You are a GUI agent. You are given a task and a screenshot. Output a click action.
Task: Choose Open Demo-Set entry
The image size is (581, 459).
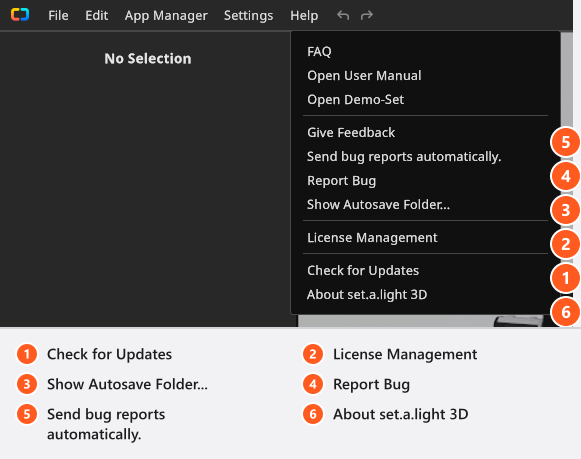coord(425,100)
